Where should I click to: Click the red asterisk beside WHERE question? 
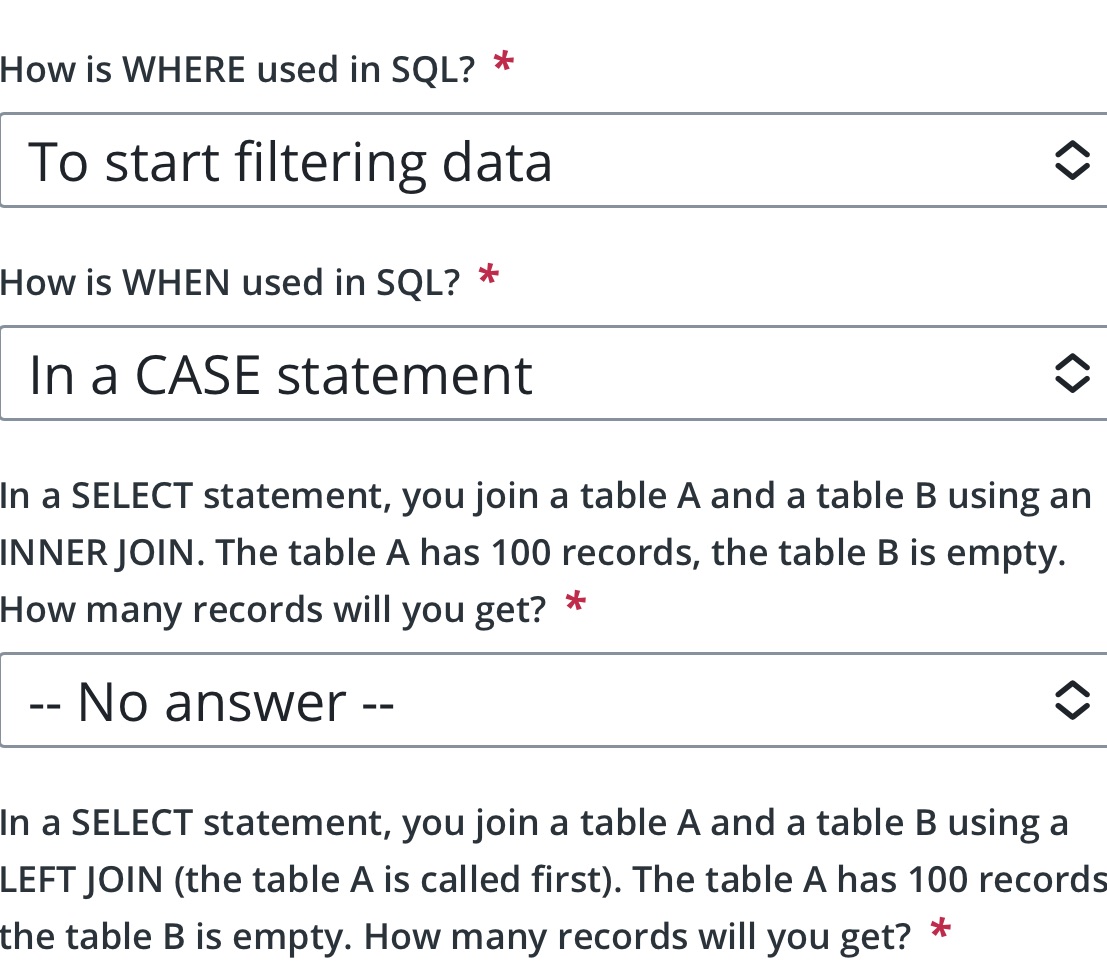(503, 63)
